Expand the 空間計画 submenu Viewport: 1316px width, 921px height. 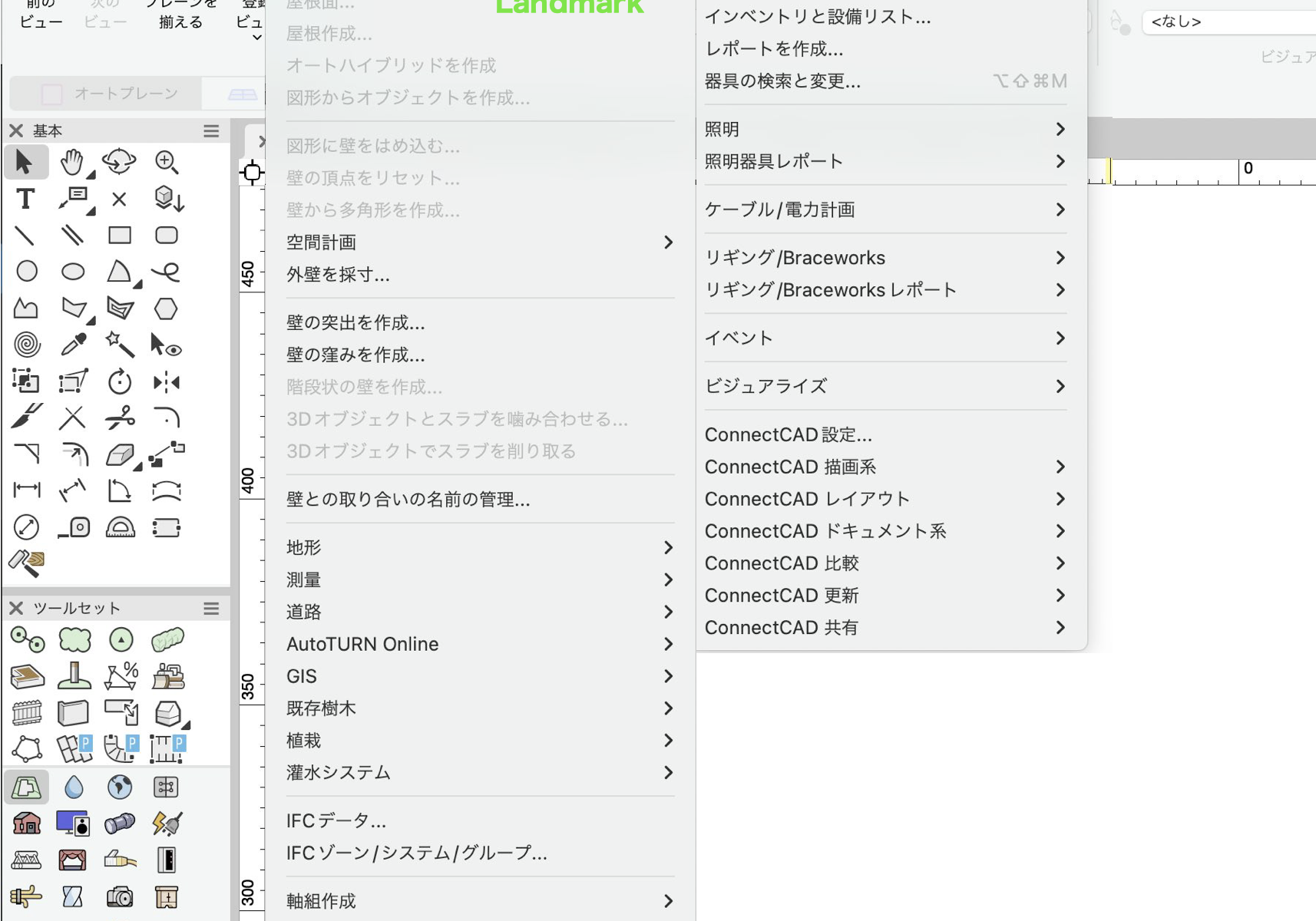tap(480, 243)
